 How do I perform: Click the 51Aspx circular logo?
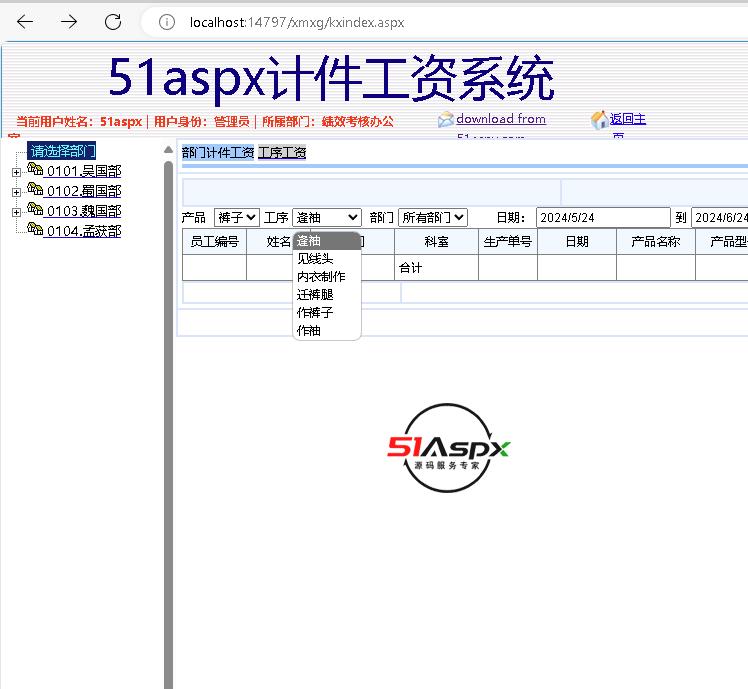tap(448, 448)
